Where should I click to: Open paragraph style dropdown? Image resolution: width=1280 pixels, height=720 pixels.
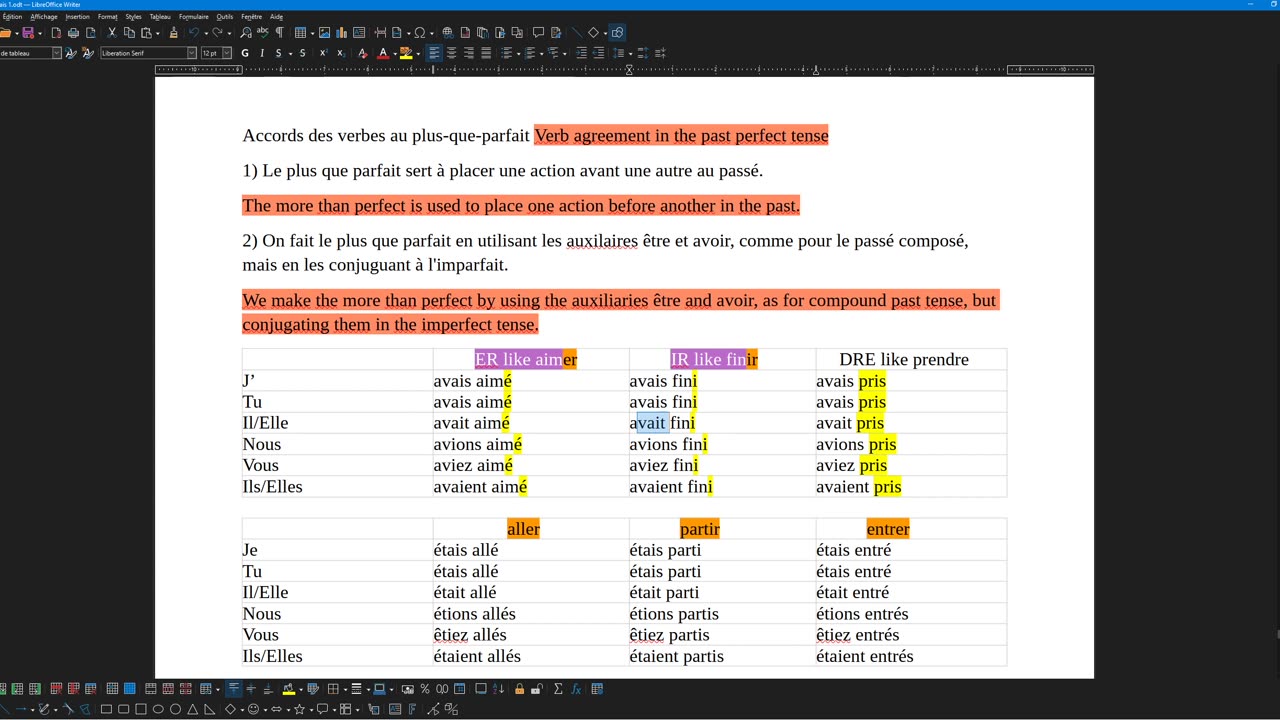click(56, 53)
